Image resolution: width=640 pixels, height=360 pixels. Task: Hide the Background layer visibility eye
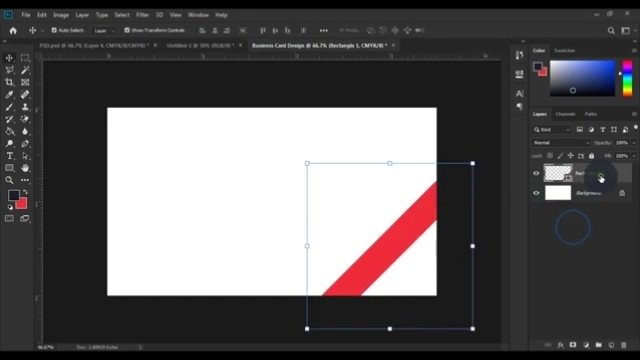click(x=536, y=193)
